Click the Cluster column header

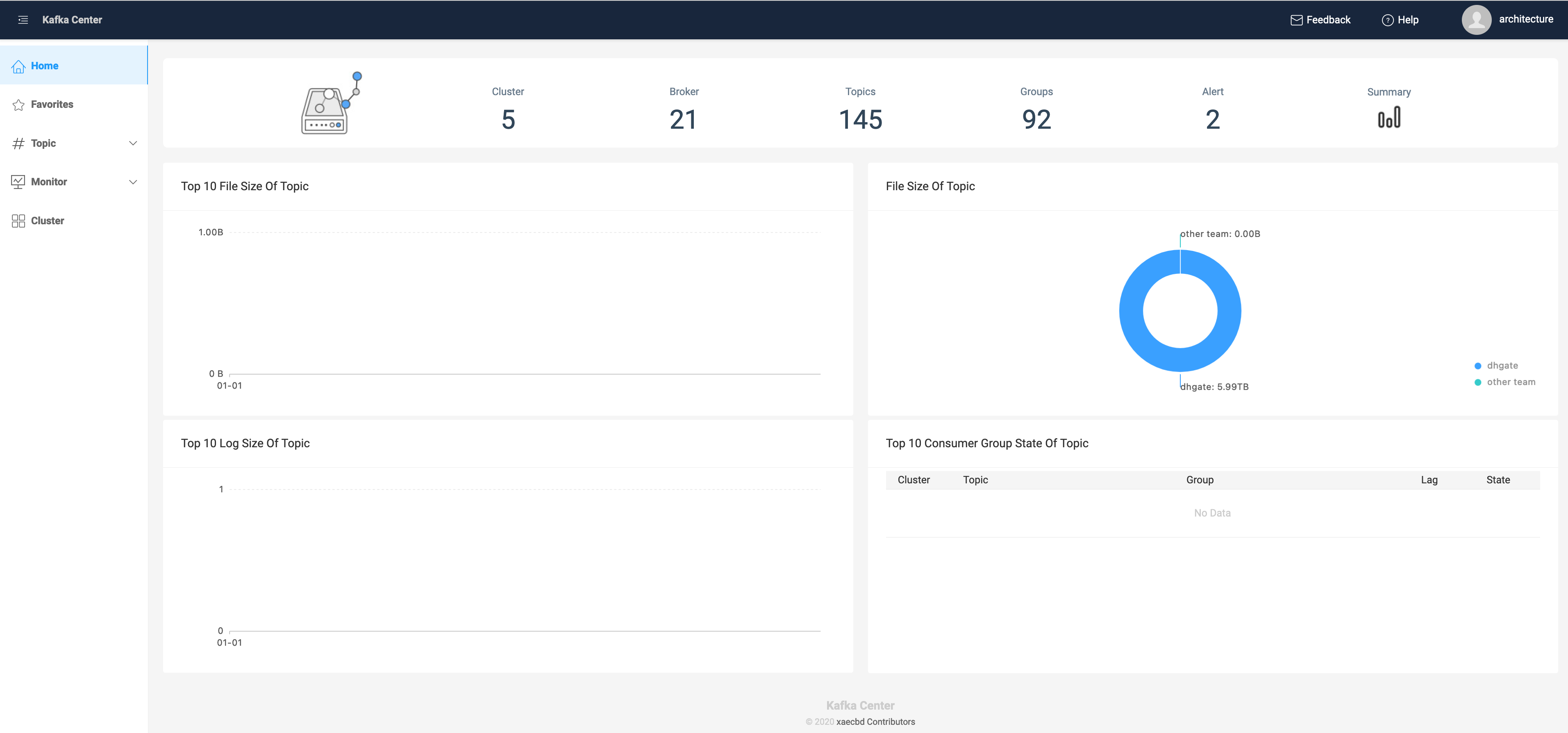tap(913, 480)
